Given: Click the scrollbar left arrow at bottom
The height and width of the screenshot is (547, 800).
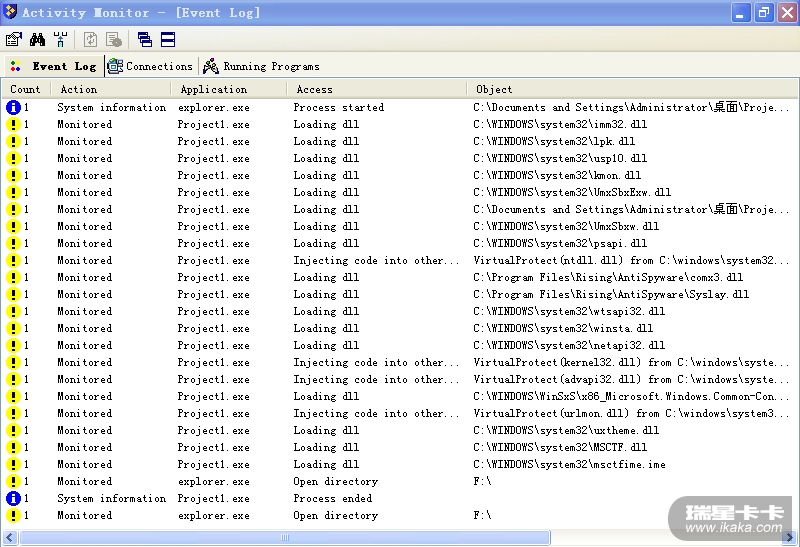Looking at the screenshot, I should pyautogui.click(x=10, y=538).
